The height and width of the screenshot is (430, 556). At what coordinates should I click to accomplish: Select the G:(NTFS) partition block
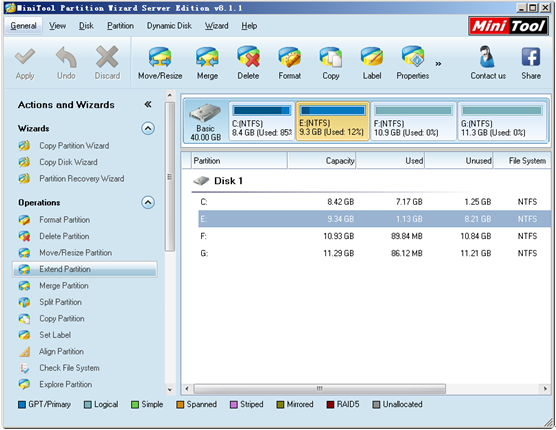502,121
